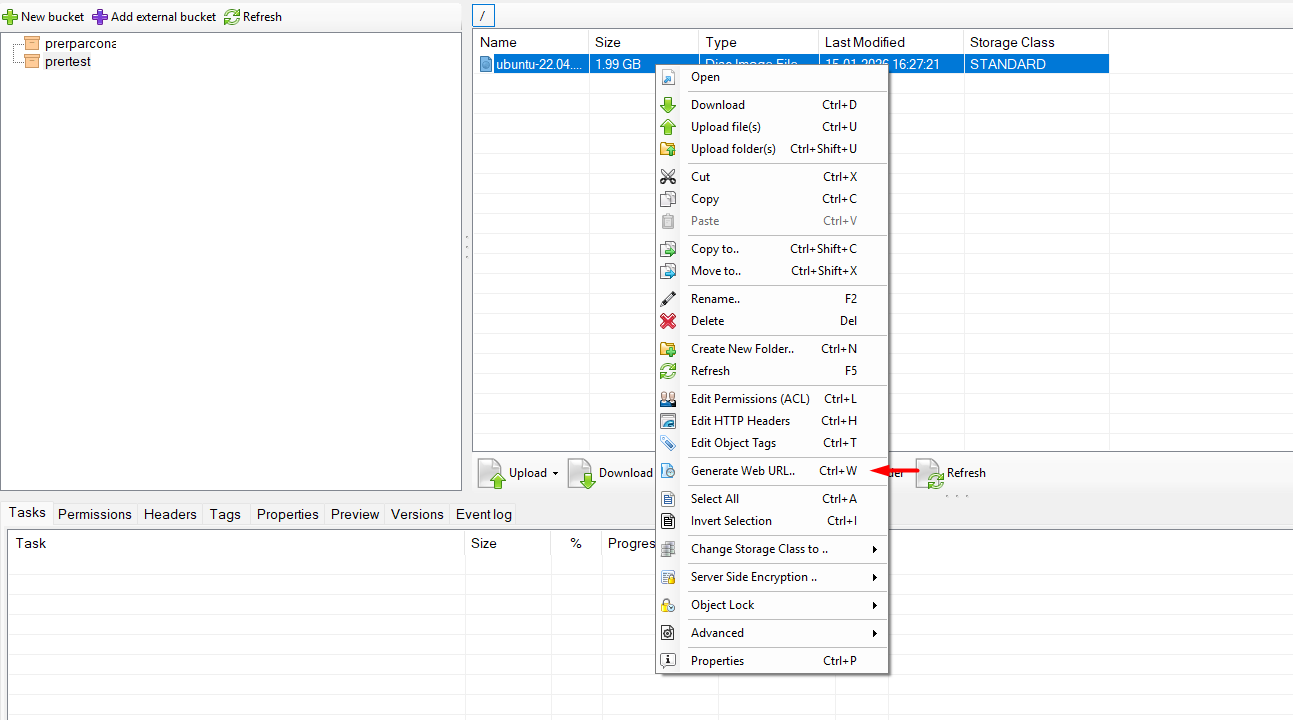Image resolution: width=1293 pixels, height=720 pixels.
Task: Click the Download button below file list
Action: tap(610, 473)
